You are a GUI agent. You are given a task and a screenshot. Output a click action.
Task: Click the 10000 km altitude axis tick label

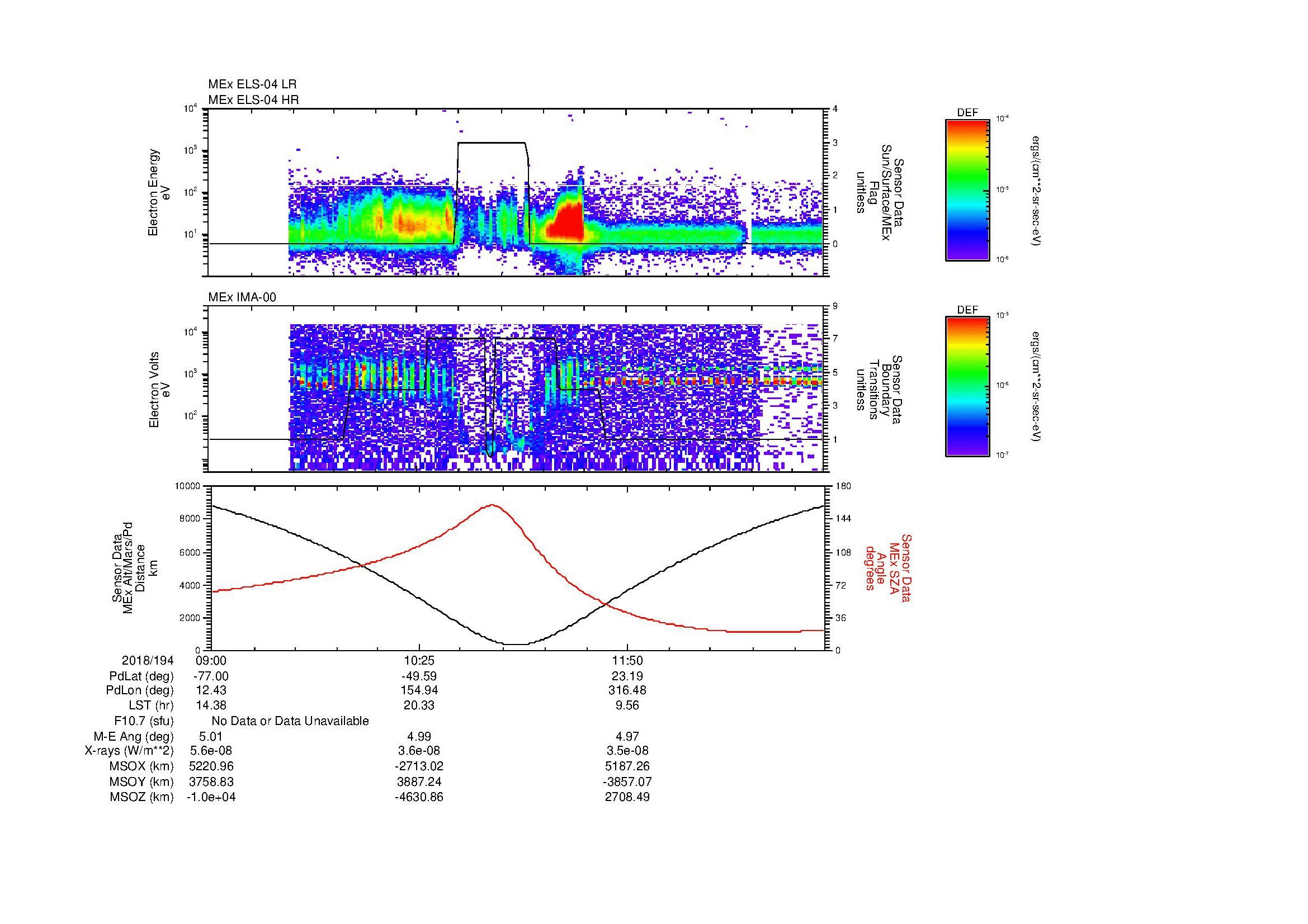(188, 486)
